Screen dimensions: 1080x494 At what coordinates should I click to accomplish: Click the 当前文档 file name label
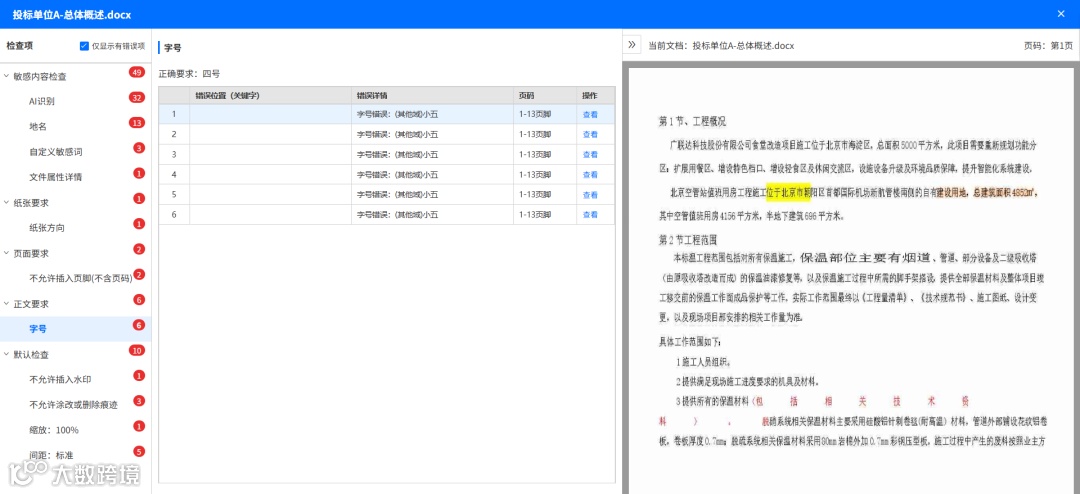721,45
